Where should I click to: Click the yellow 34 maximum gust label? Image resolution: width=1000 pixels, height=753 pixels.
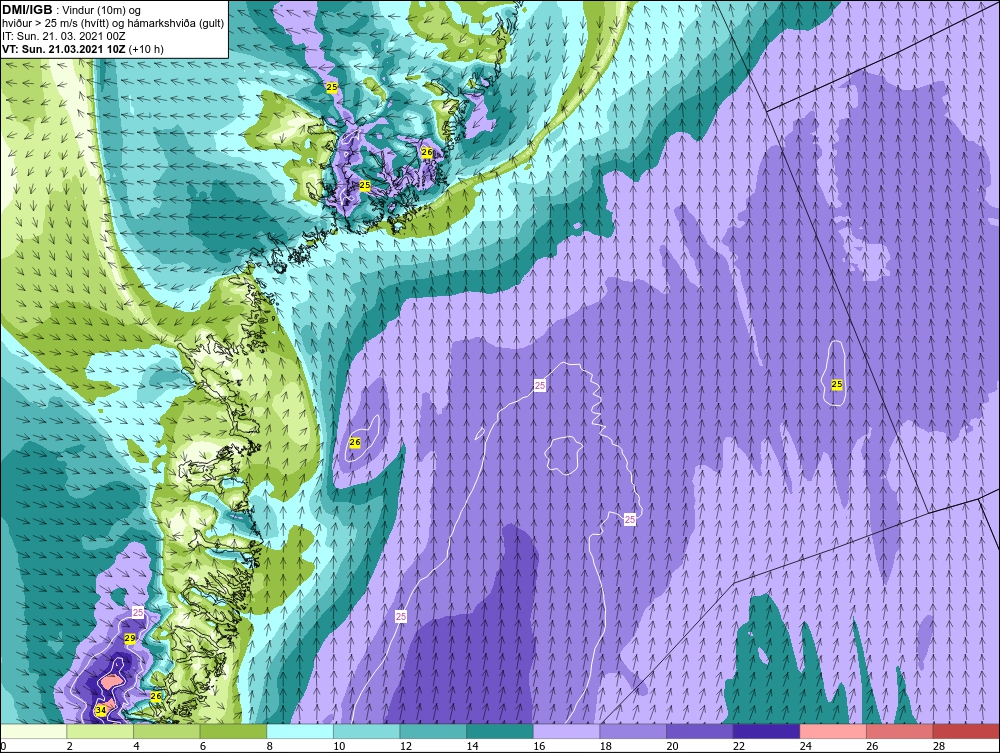coord(101,710)
